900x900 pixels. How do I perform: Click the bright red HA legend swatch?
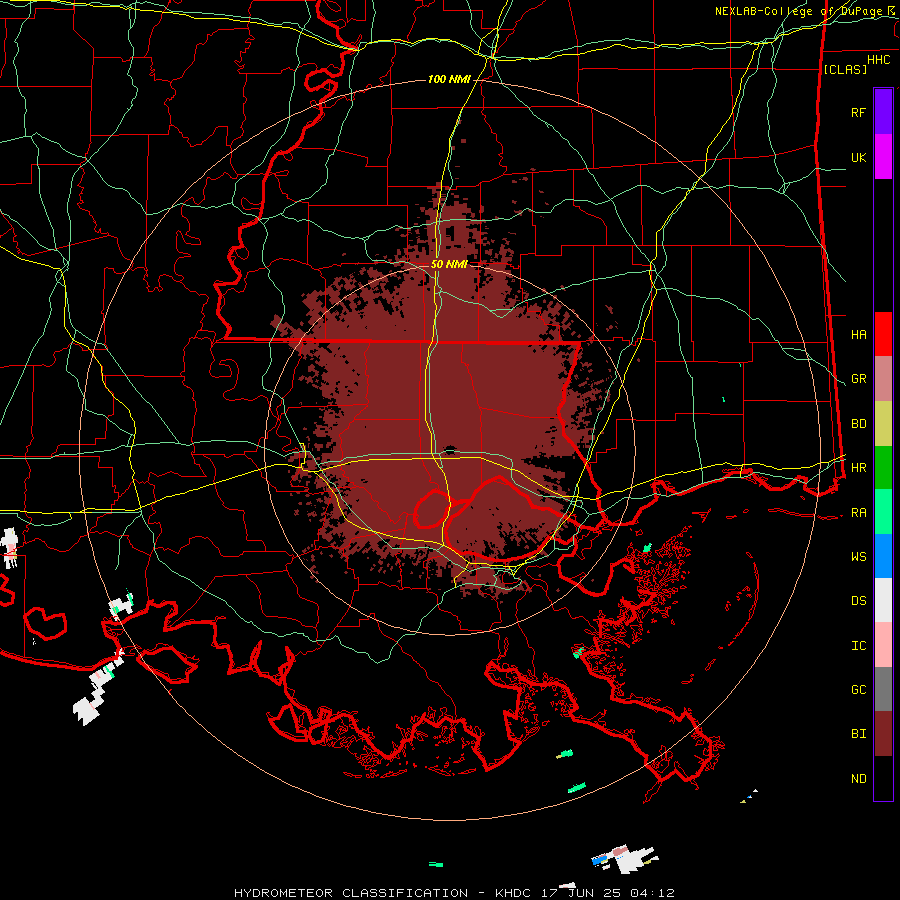point(883,334)
